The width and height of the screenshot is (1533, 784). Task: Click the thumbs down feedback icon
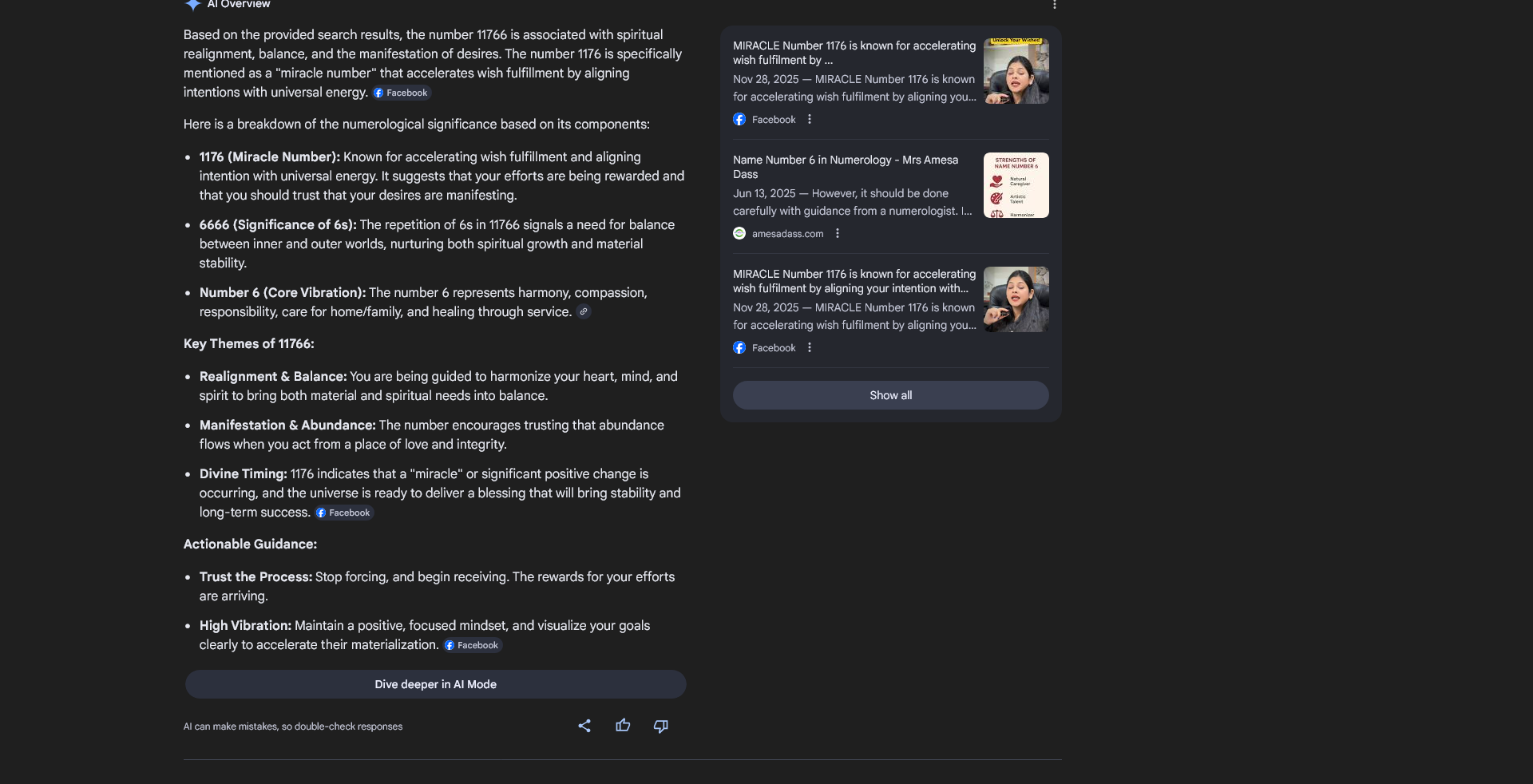[661, 726]
